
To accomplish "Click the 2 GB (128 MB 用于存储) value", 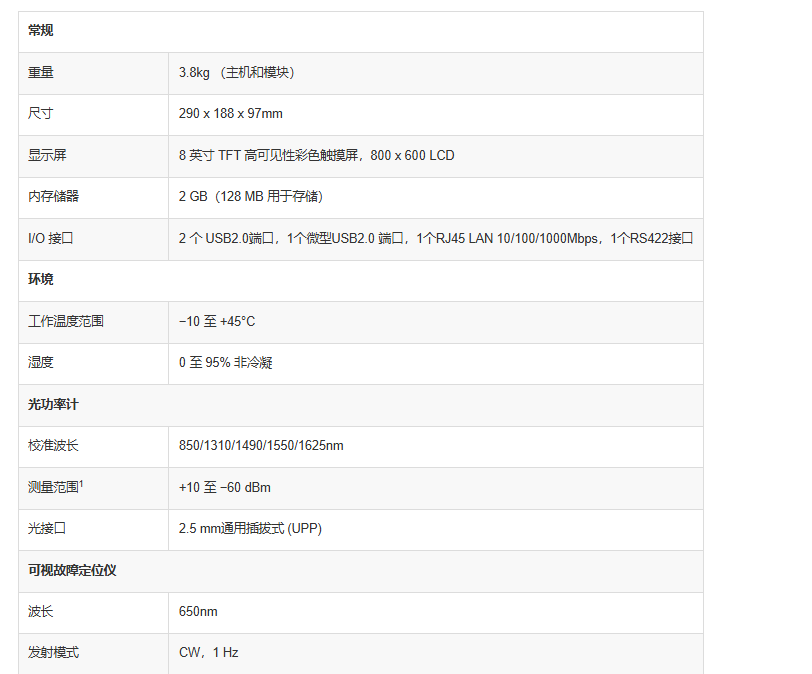I will (x=251, y=196).
